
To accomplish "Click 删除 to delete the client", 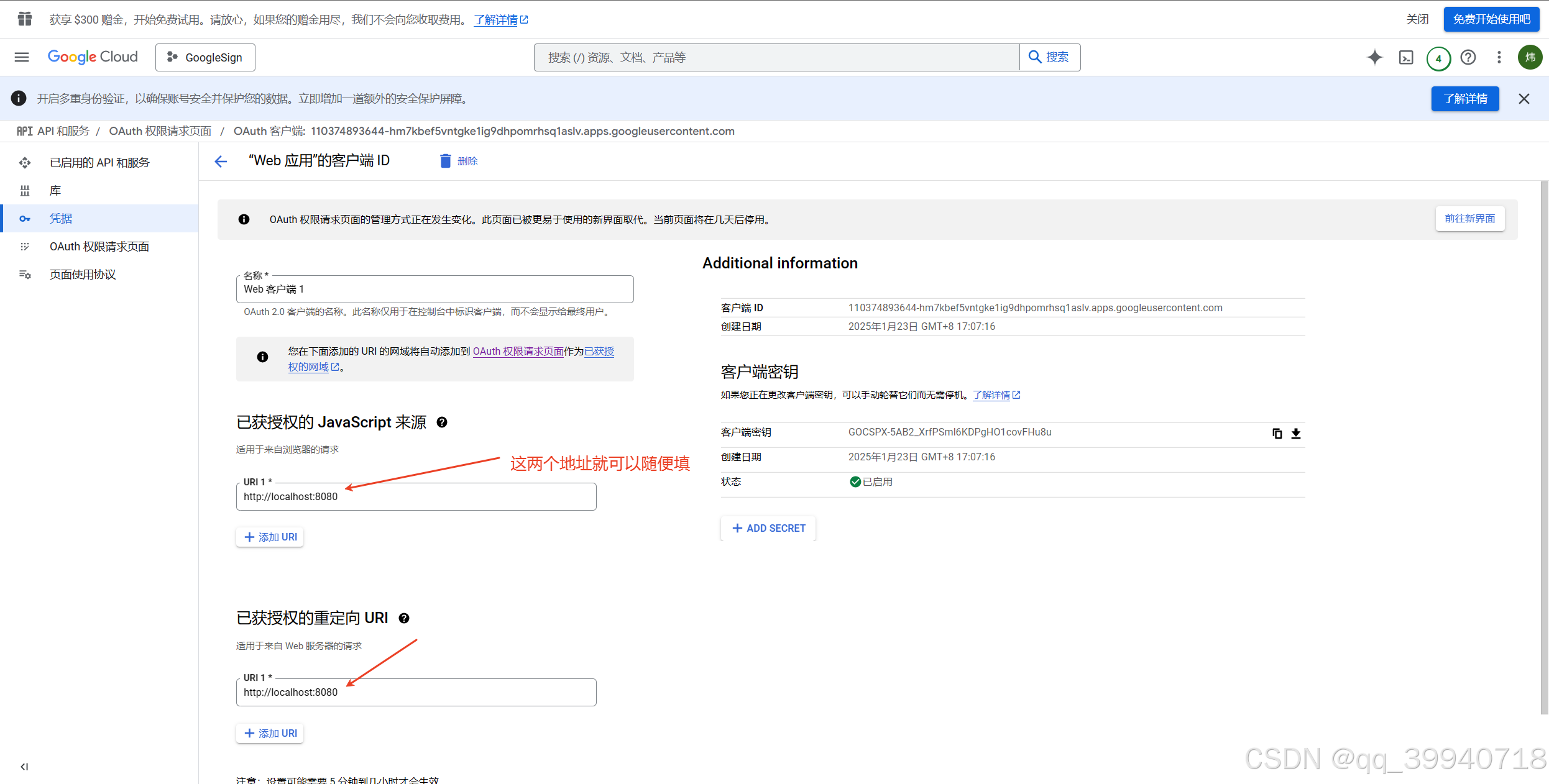I will pyautogui.click(x=459, y=162).
